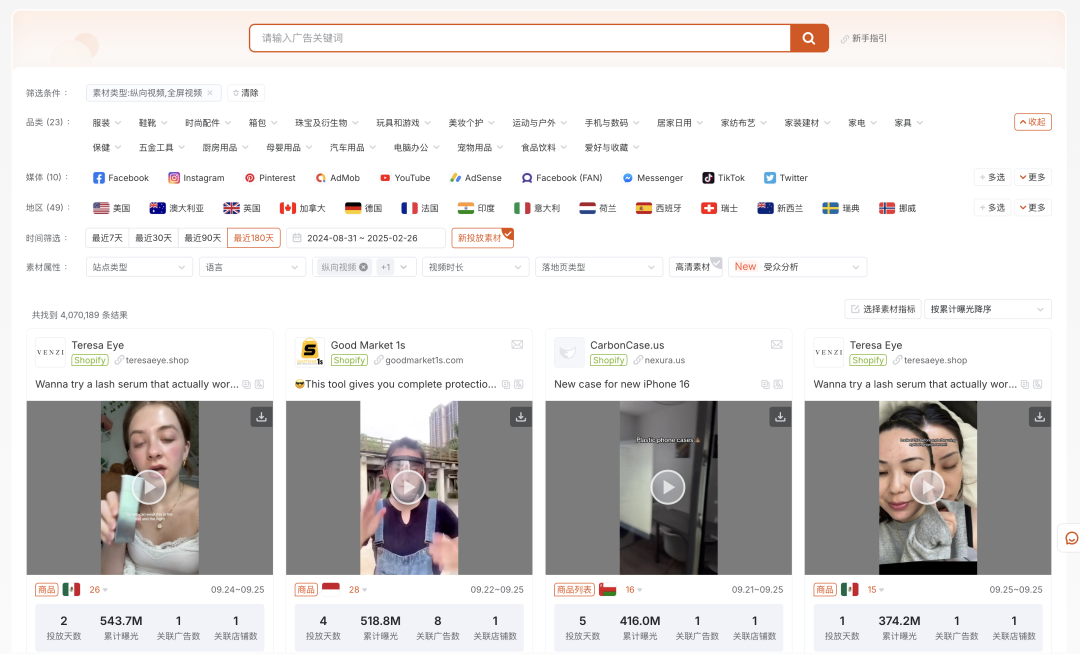The width and height of the screenshot is (1080, 654).
Task: Remove 纵向视频 tag from dropdown
Action: coord(364,267)
